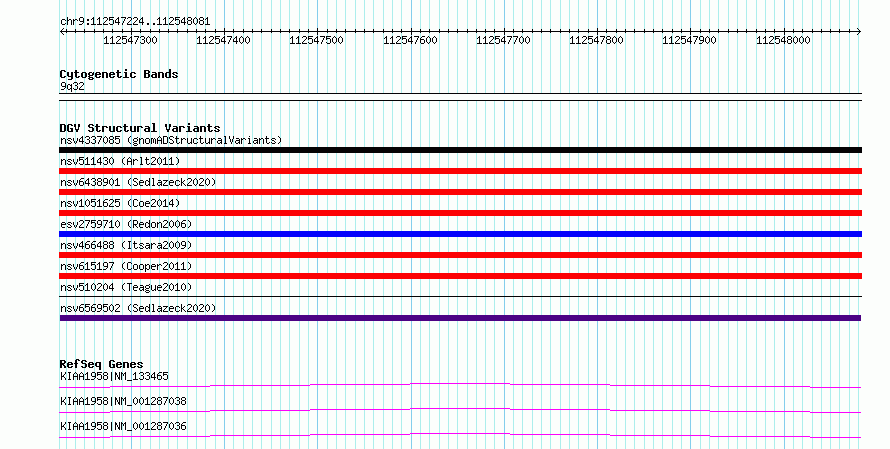Screen dimensions: 890x449
Task: Click the chr9:112547224..112548081 region label
Action: click(135, 22)
